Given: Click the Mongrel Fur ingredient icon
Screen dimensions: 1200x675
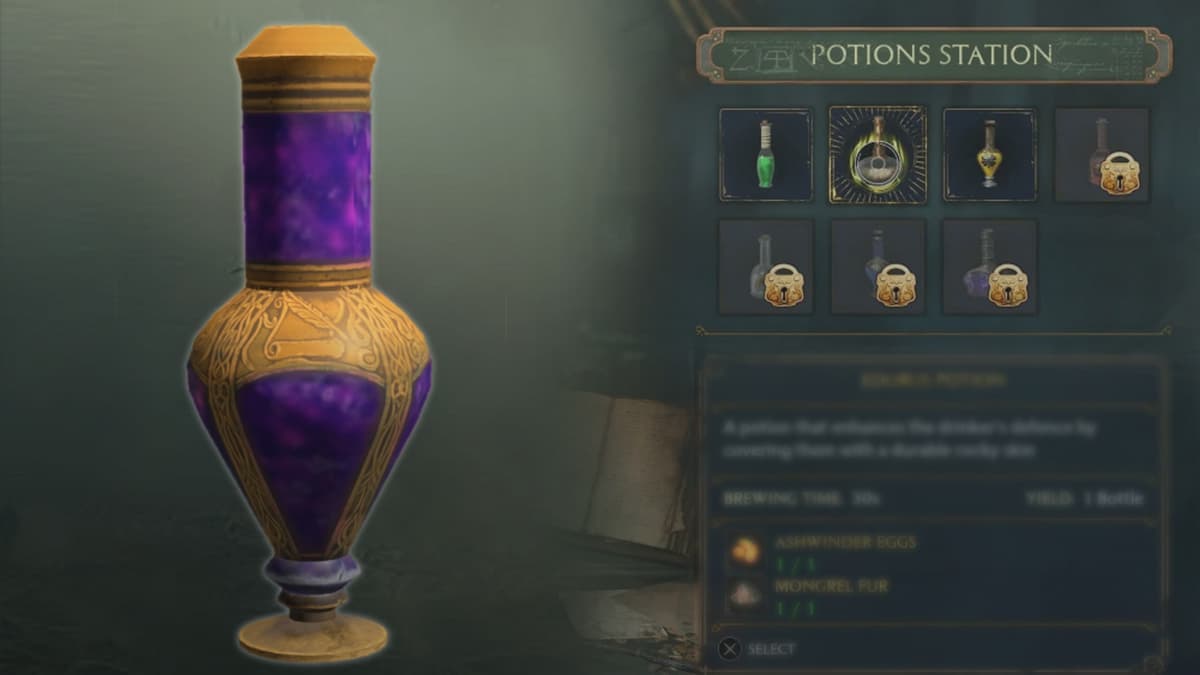Looking at the screenshot, I should pyautogui.click(x=743, y=596).
